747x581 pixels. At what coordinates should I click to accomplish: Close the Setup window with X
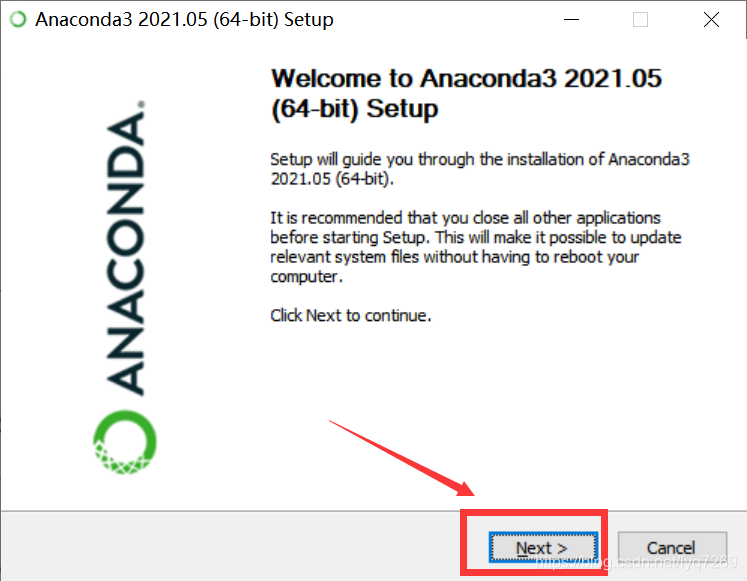[711, 20]
